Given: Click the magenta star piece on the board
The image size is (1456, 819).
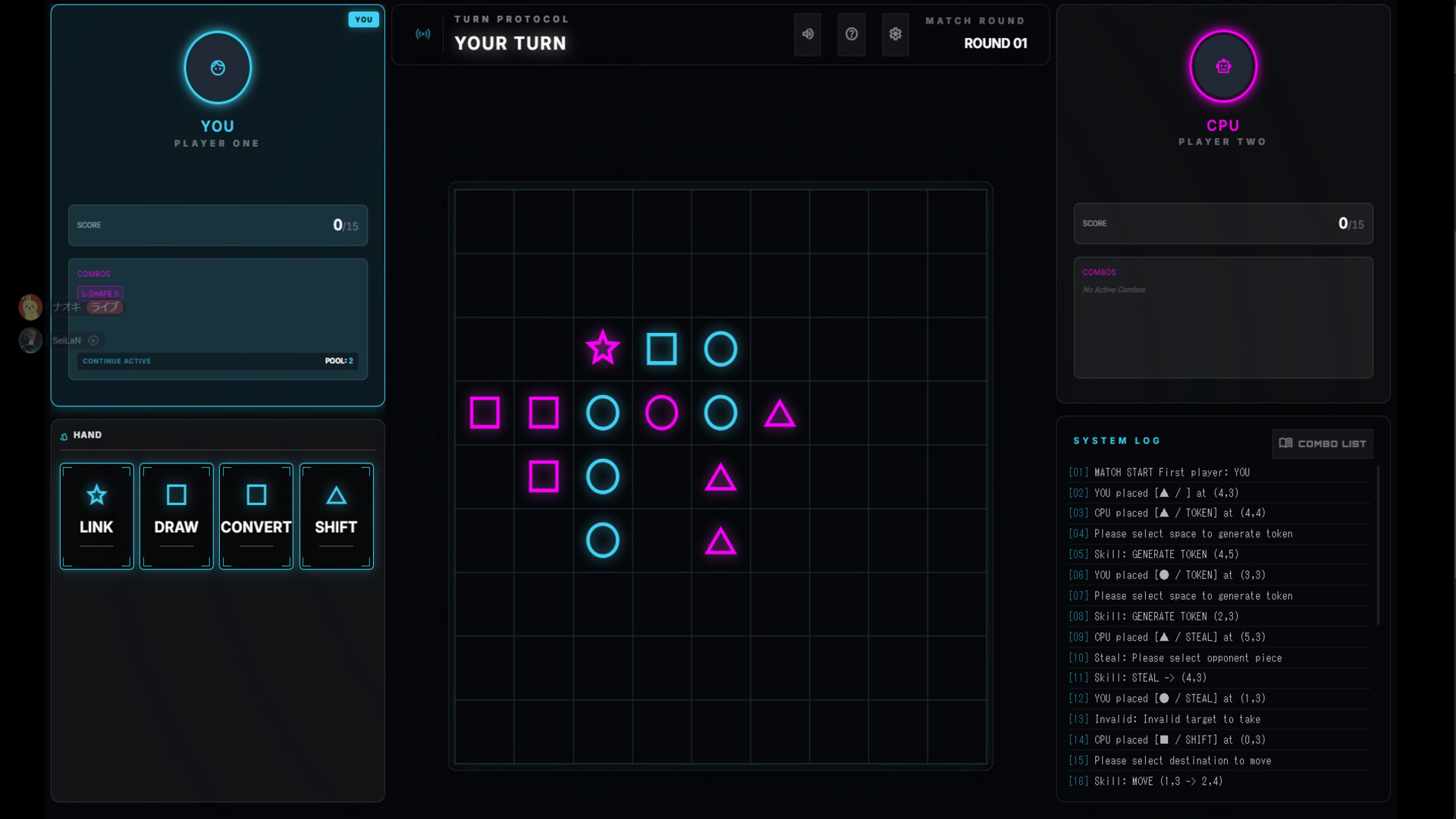Looking at the screenshot, I should 603,348.
